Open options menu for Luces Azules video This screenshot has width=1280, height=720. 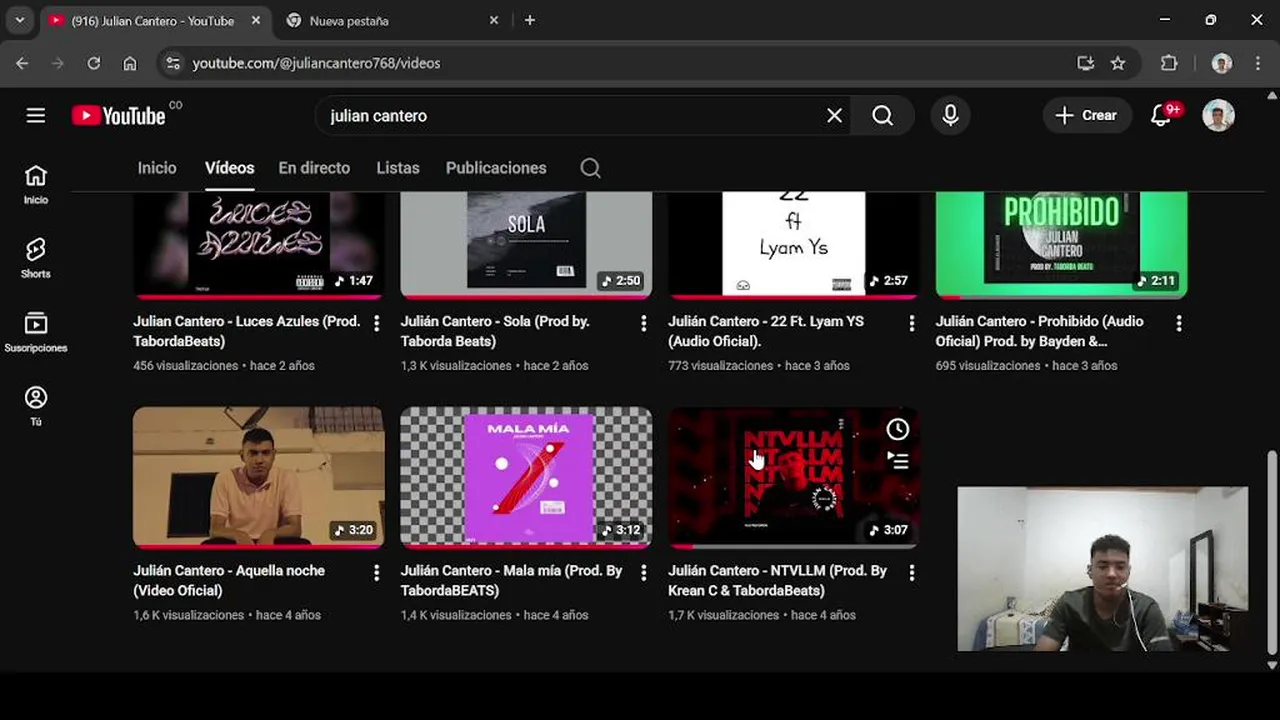coord(376,323)
